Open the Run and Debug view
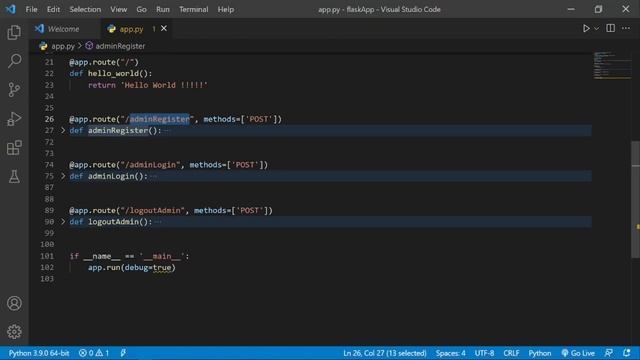This screenshot has width=640, height=360. coord(14,119)
